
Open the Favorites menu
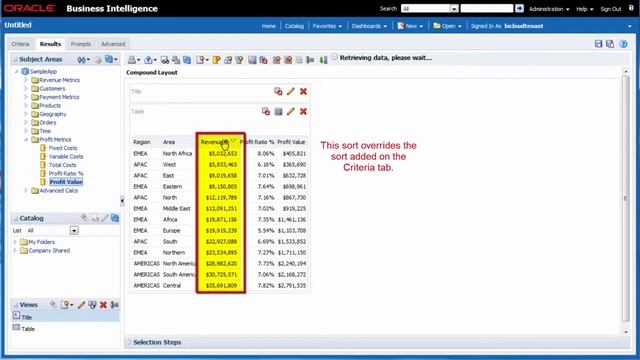327,26
